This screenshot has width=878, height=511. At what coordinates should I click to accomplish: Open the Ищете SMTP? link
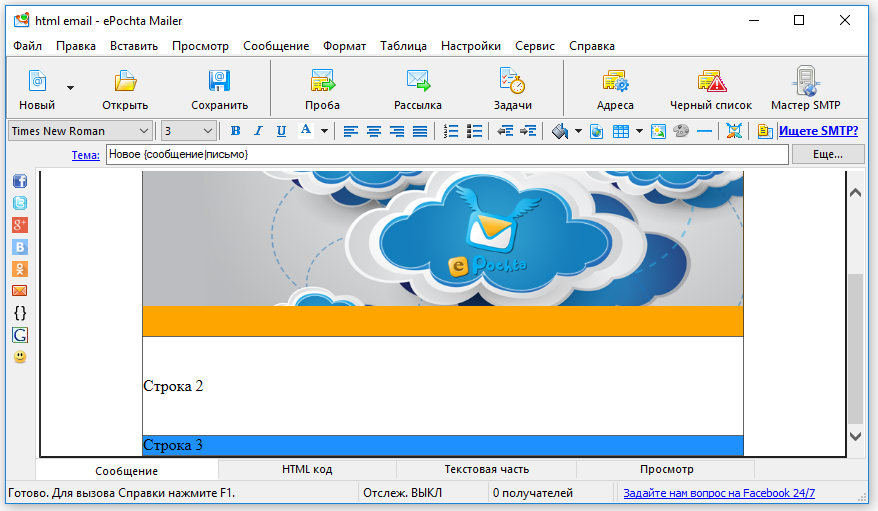click(818, 131)
